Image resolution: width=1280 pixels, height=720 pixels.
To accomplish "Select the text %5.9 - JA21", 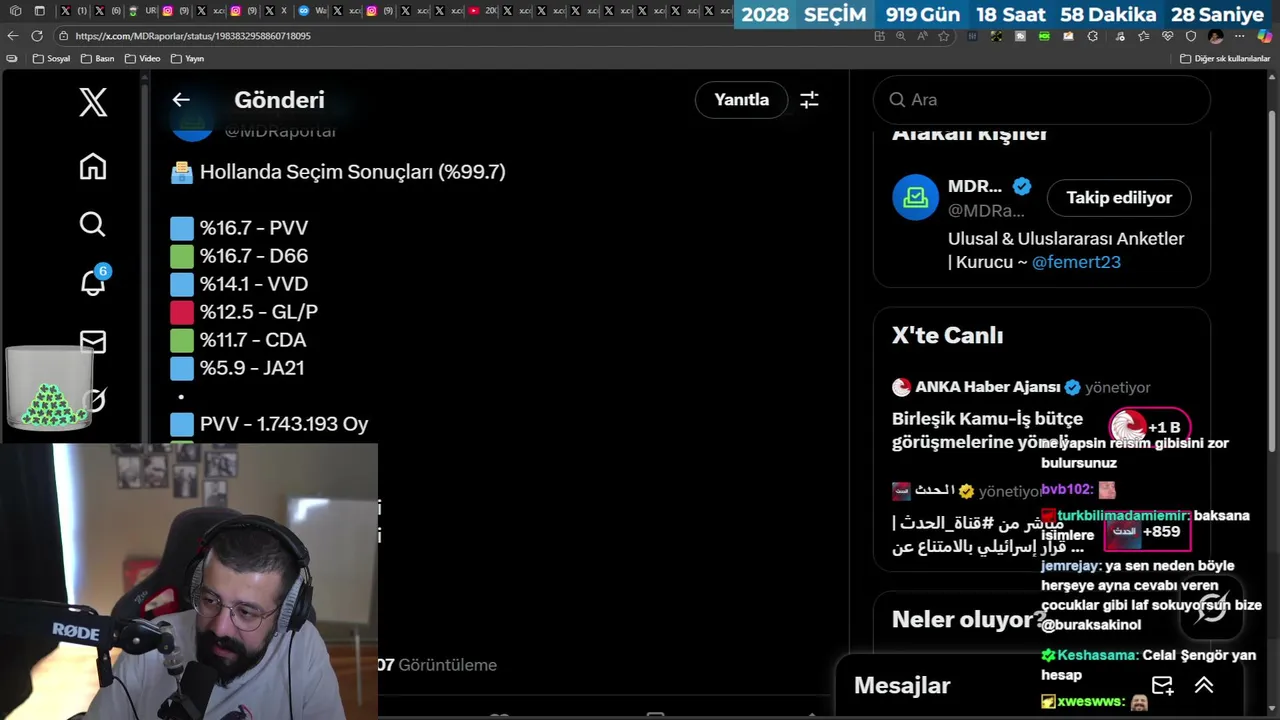I will point(252,368).
